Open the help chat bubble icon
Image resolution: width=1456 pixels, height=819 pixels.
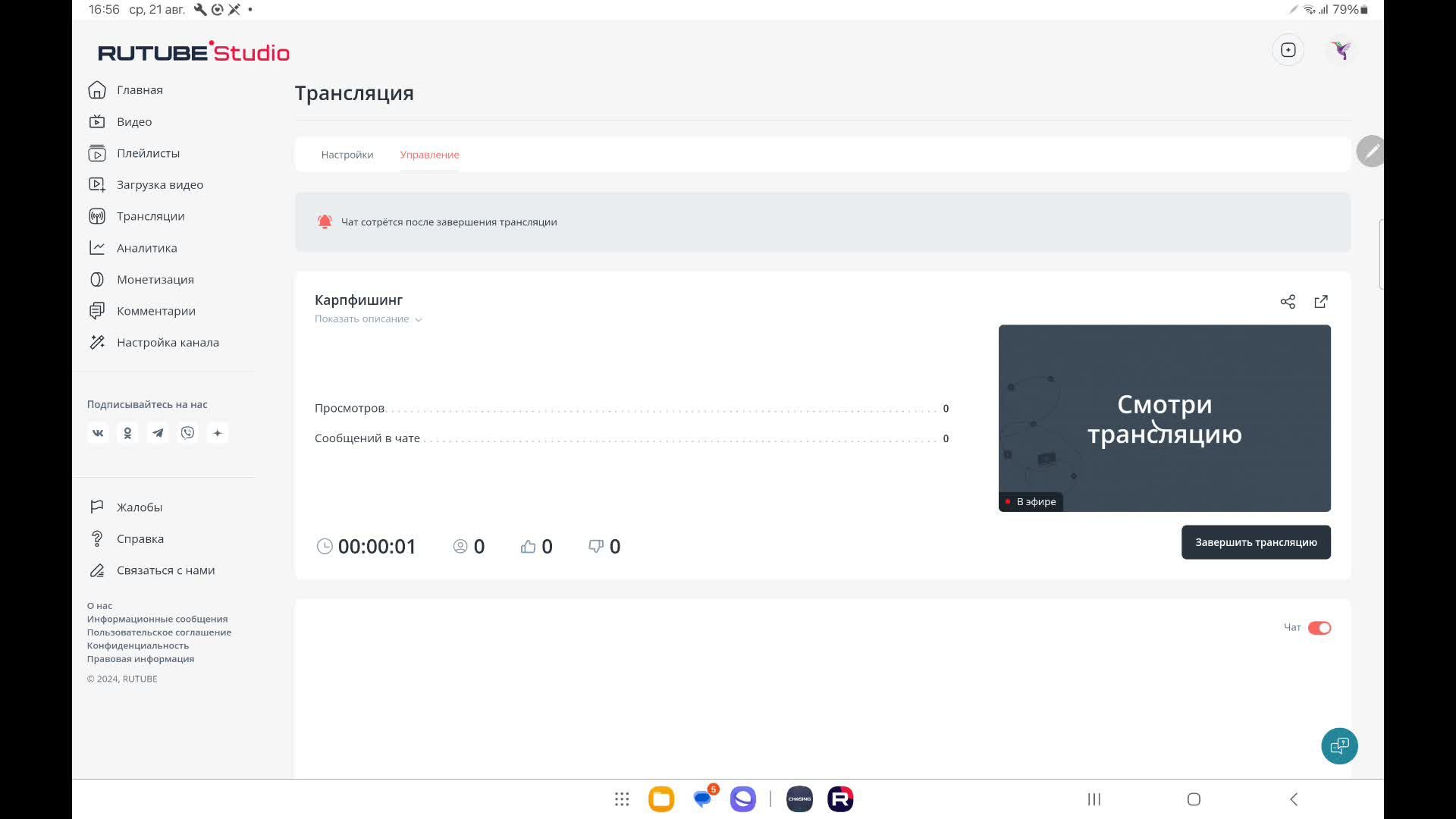[1339, 746]
